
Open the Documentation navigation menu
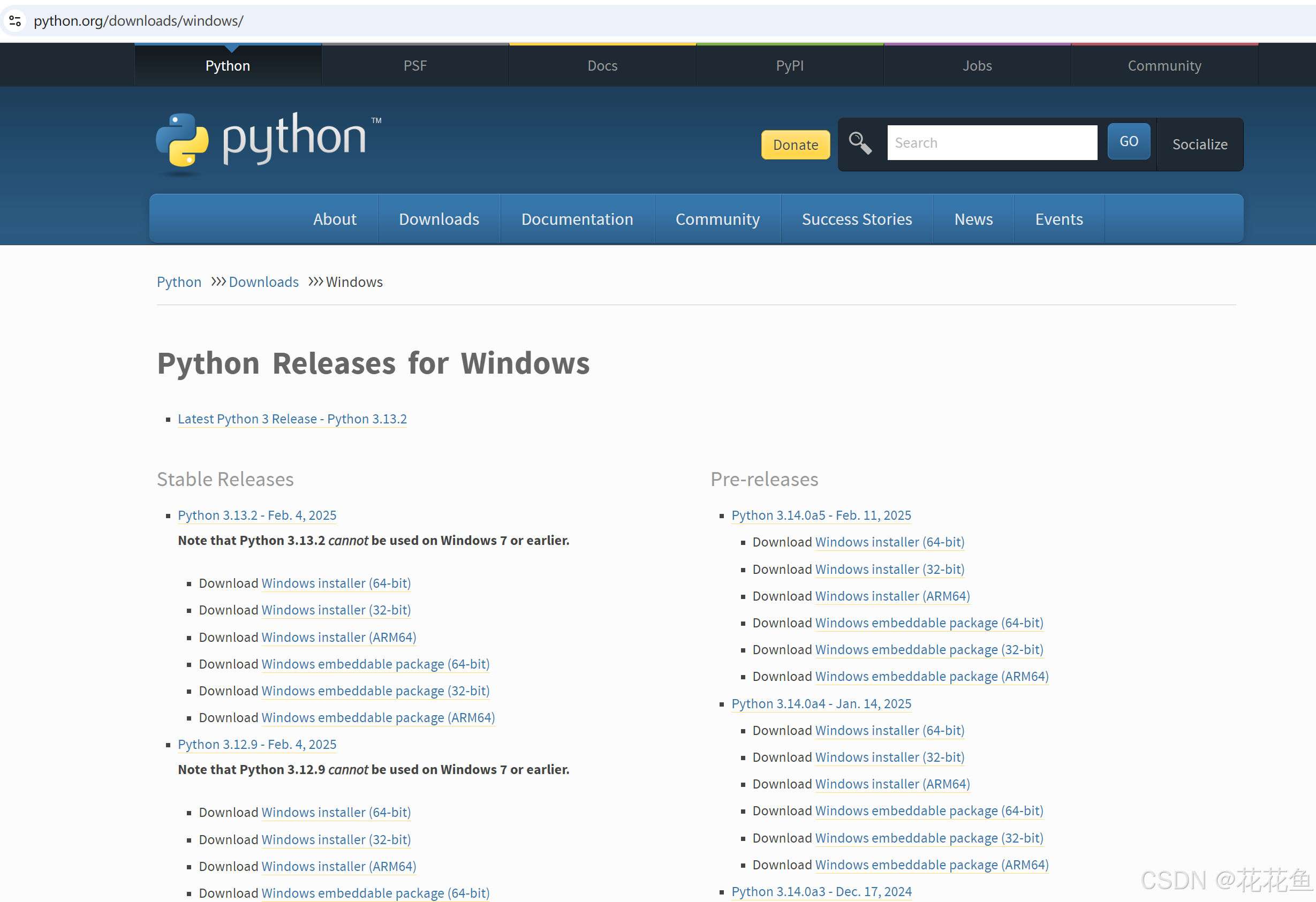[x=577, y=219]
